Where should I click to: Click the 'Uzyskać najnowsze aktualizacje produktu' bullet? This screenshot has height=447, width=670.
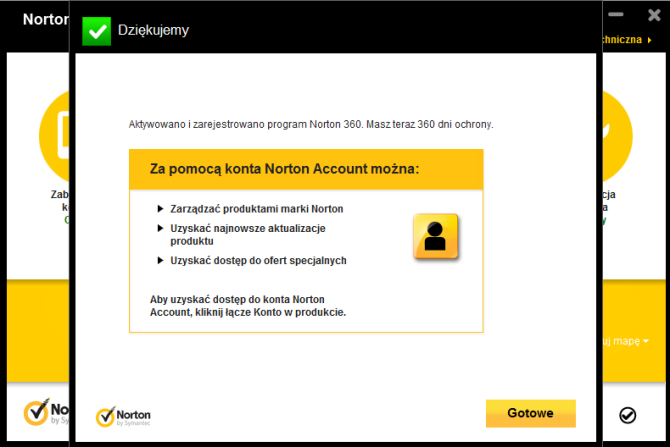241,235
